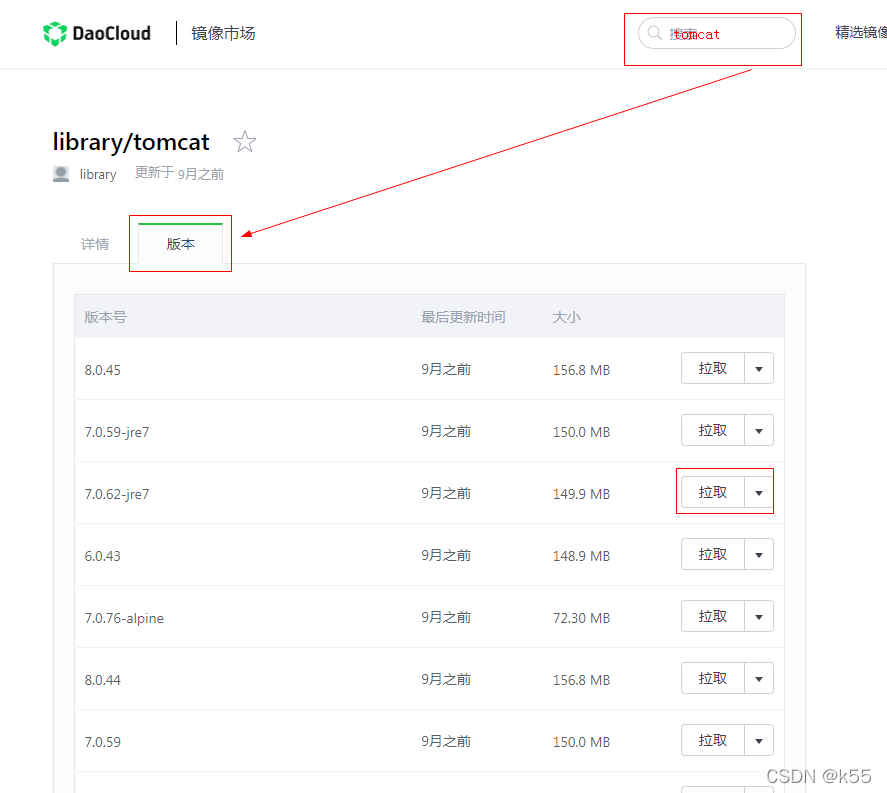Viewport: 887px width, 793px height.
Task: Select the 版本 tab
Action: [180, 244]
